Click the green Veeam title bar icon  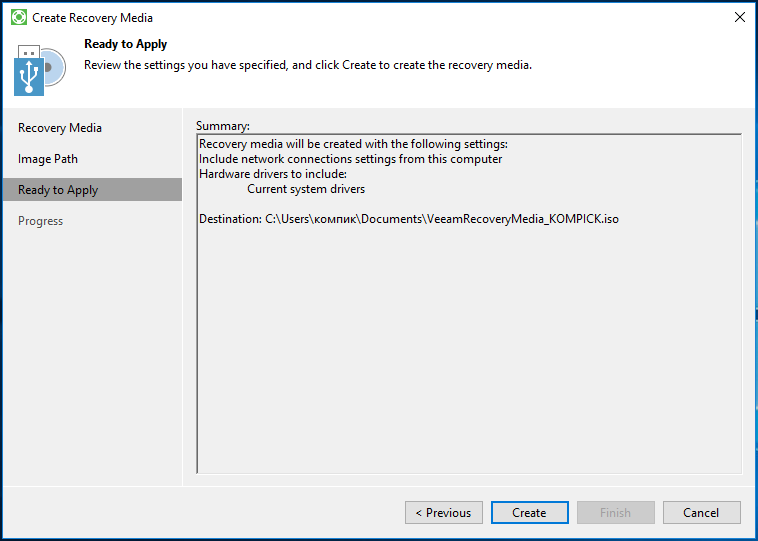[19, 17]
